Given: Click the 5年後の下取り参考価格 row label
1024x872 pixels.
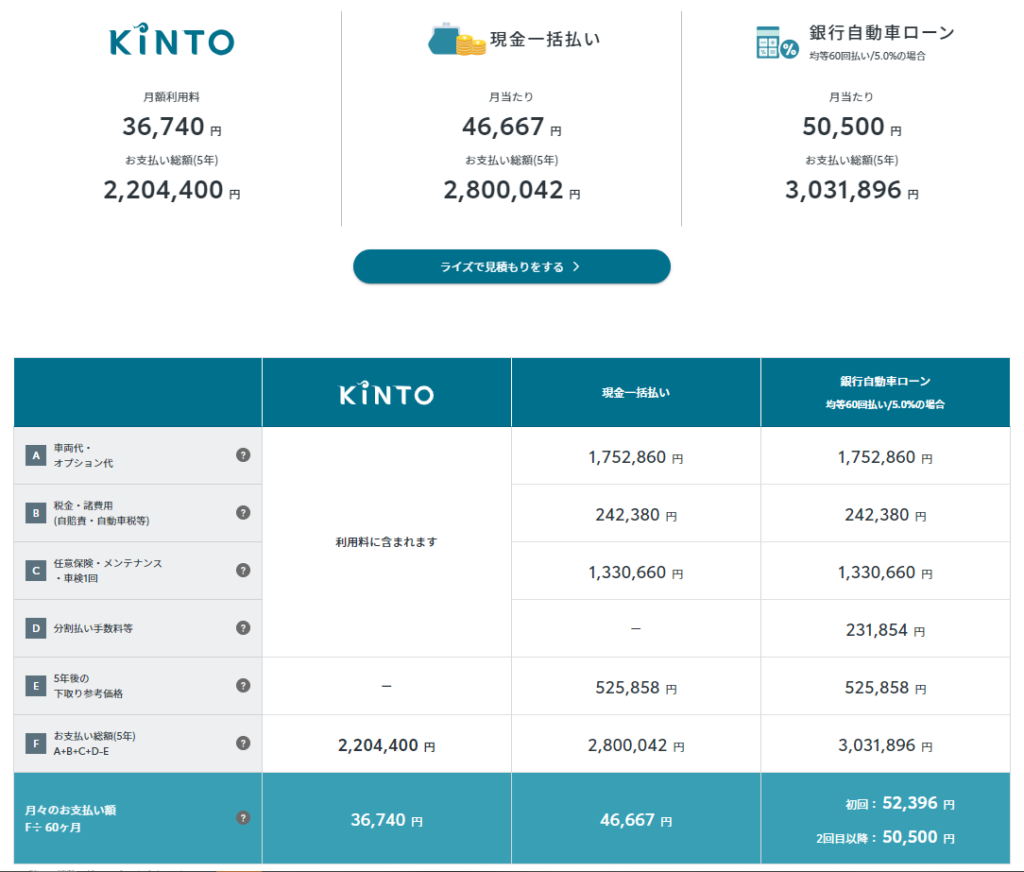Looking at the screenshot, I should [88, 686].
